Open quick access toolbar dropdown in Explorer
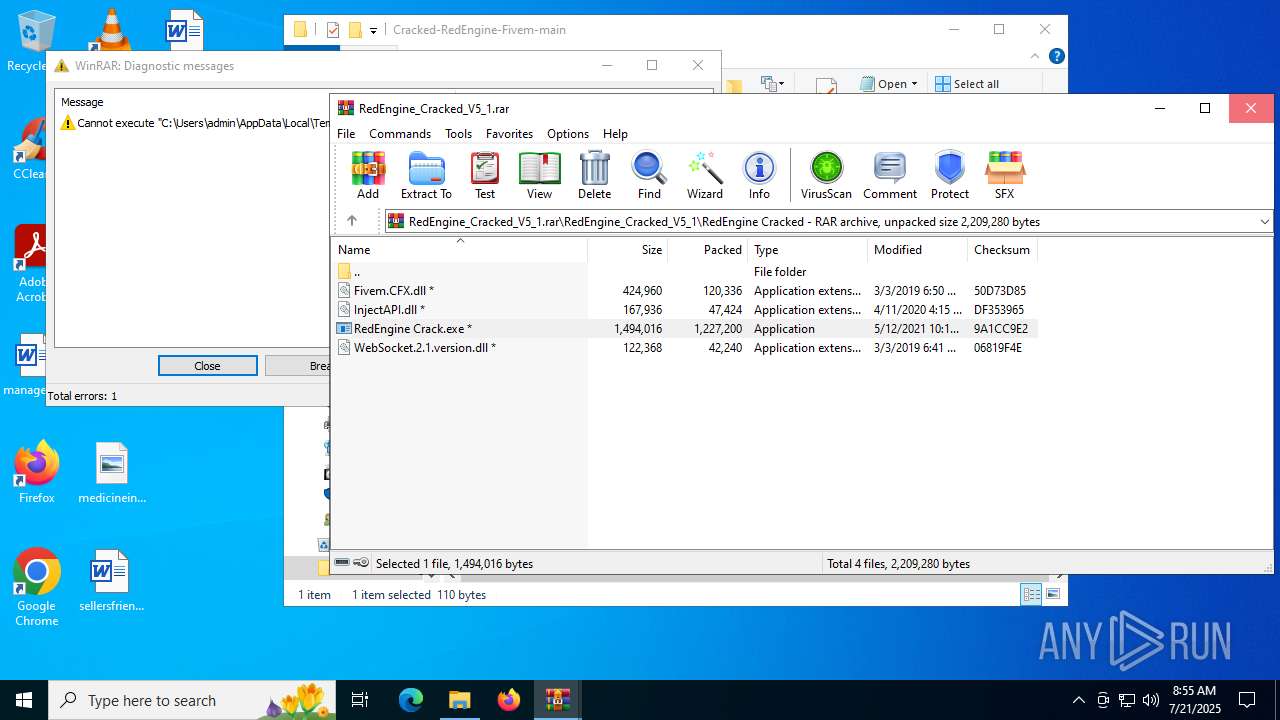Screen dimensions: 1280x720 pyautogui.click(x=373, y=30)
